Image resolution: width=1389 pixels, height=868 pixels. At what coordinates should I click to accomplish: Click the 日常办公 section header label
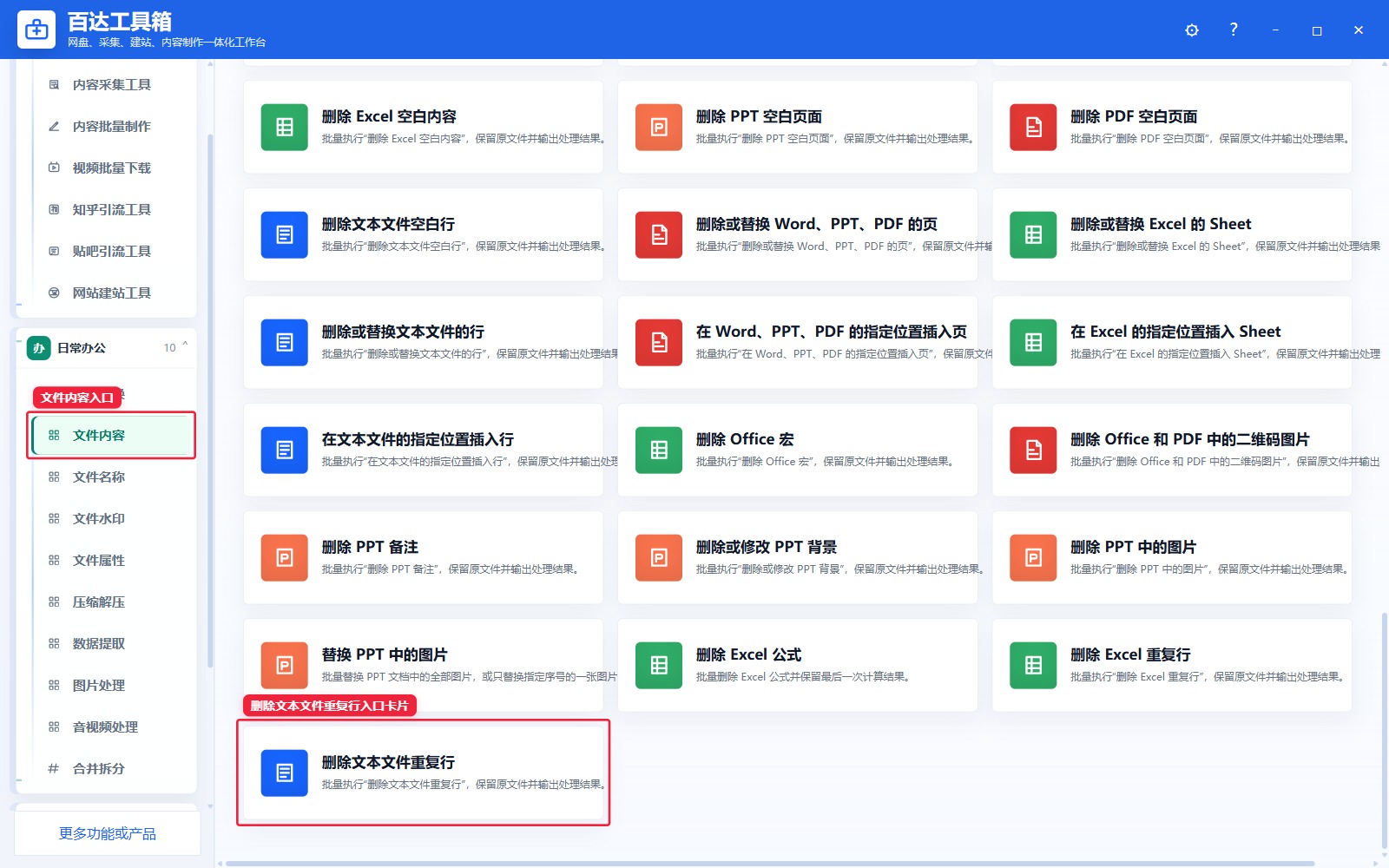[82, 348]
